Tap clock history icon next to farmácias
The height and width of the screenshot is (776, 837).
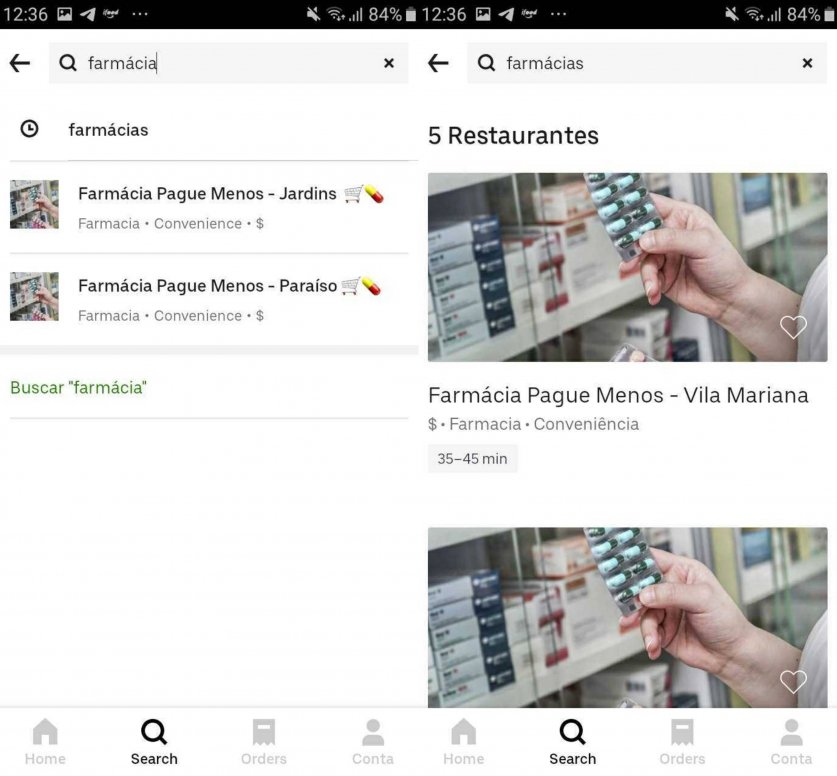(29, 129)
